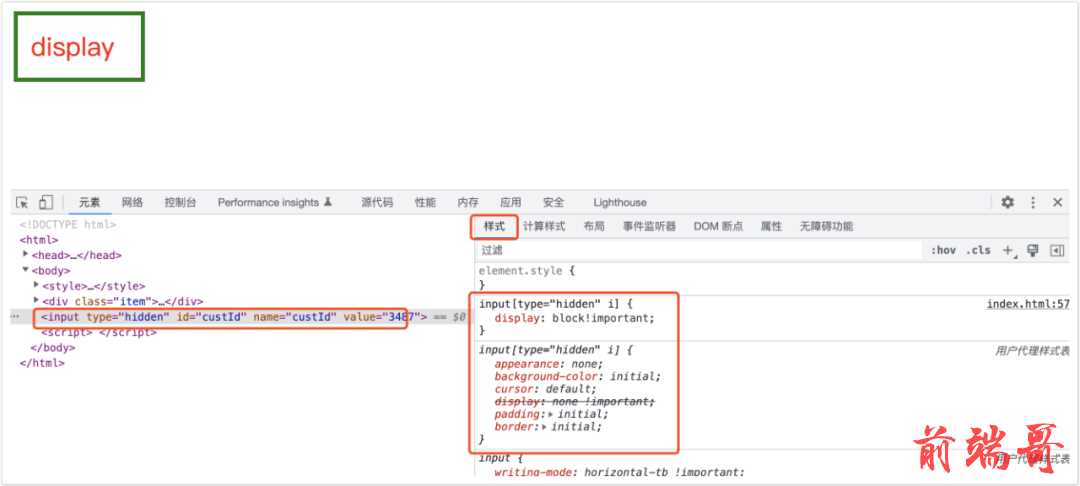Image resolution: width=1080 pixels, height=486 pixels.
Task: Click the cursor: default declaration
Action: [x=546, y=389]
